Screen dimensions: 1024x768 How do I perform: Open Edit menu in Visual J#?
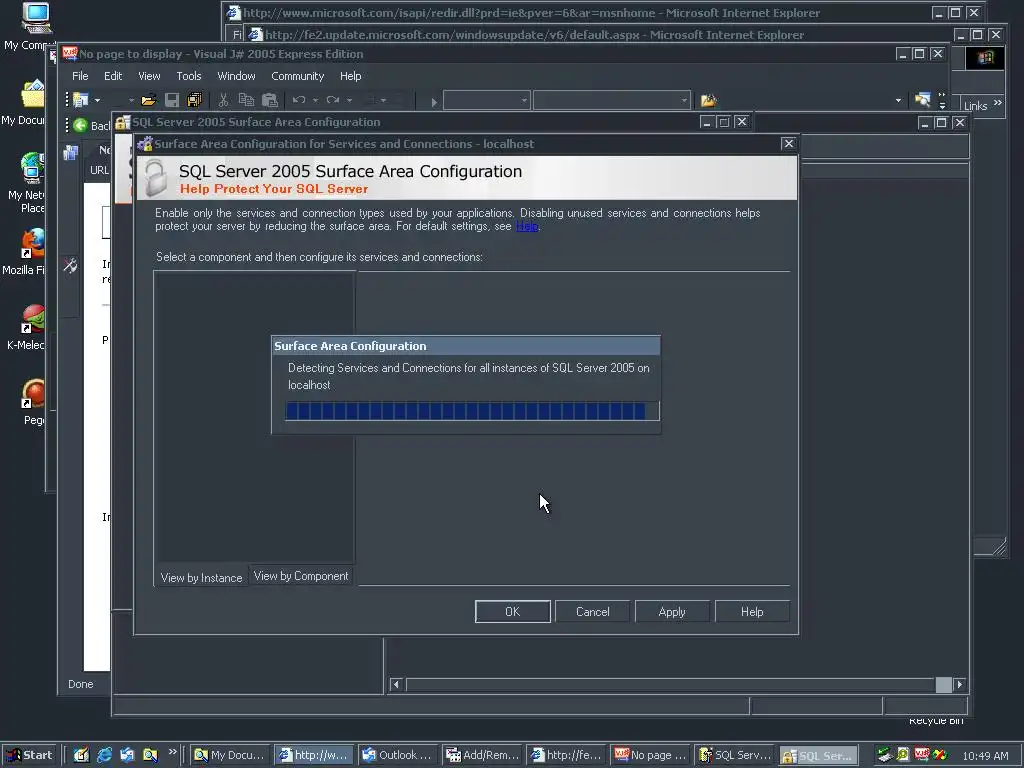click(x=113, y=76)
